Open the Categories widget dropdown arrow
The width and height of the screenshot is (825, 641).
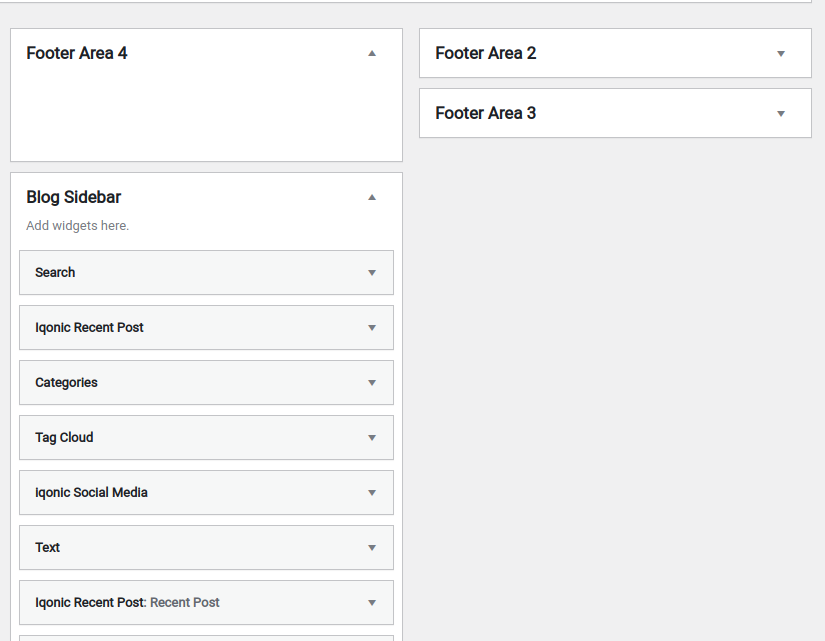pos(372,382)
